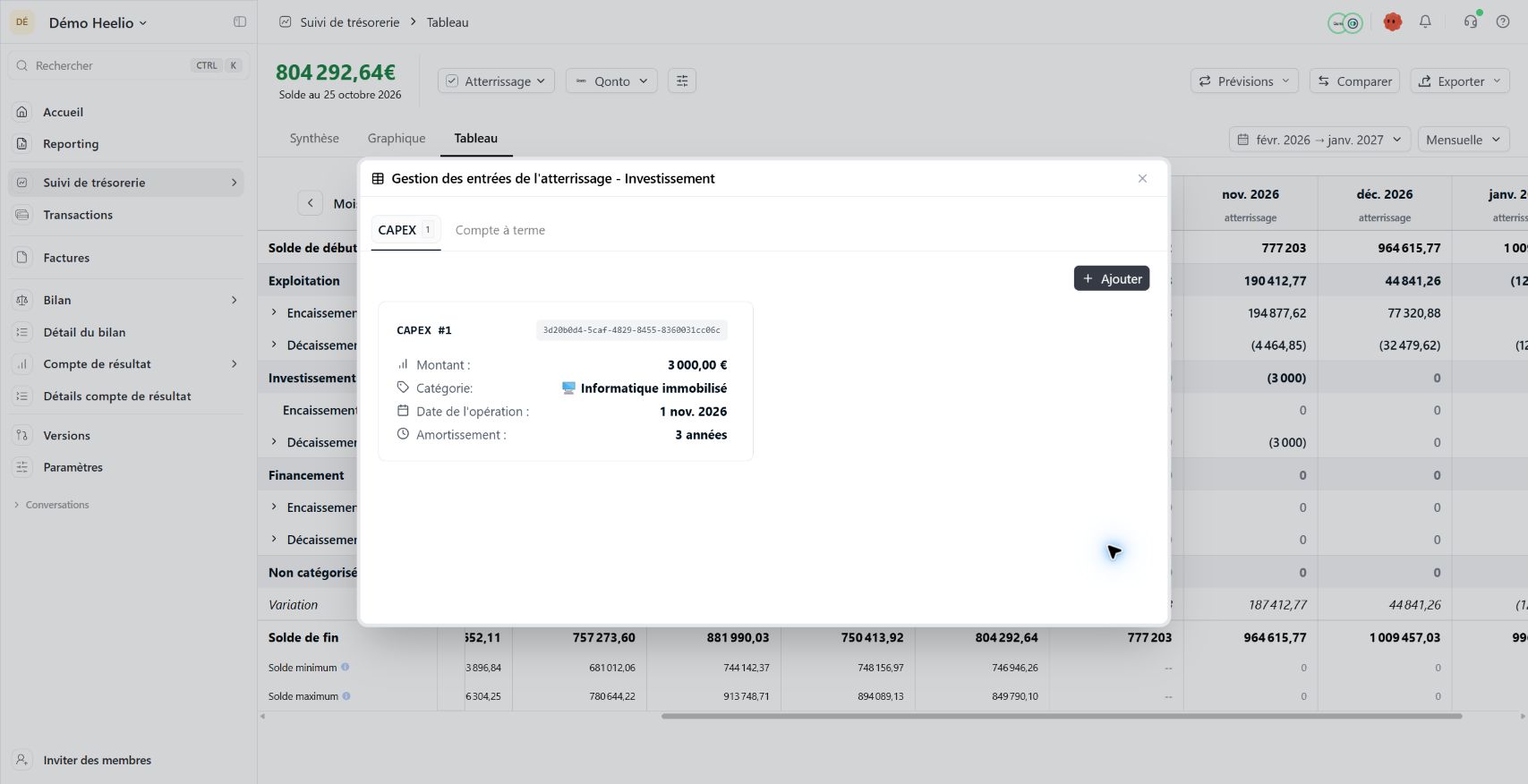The height and width of the screenshot is (784, 1528).
Task: Open Transactions in the sidebar
Action: click(125, 215)
